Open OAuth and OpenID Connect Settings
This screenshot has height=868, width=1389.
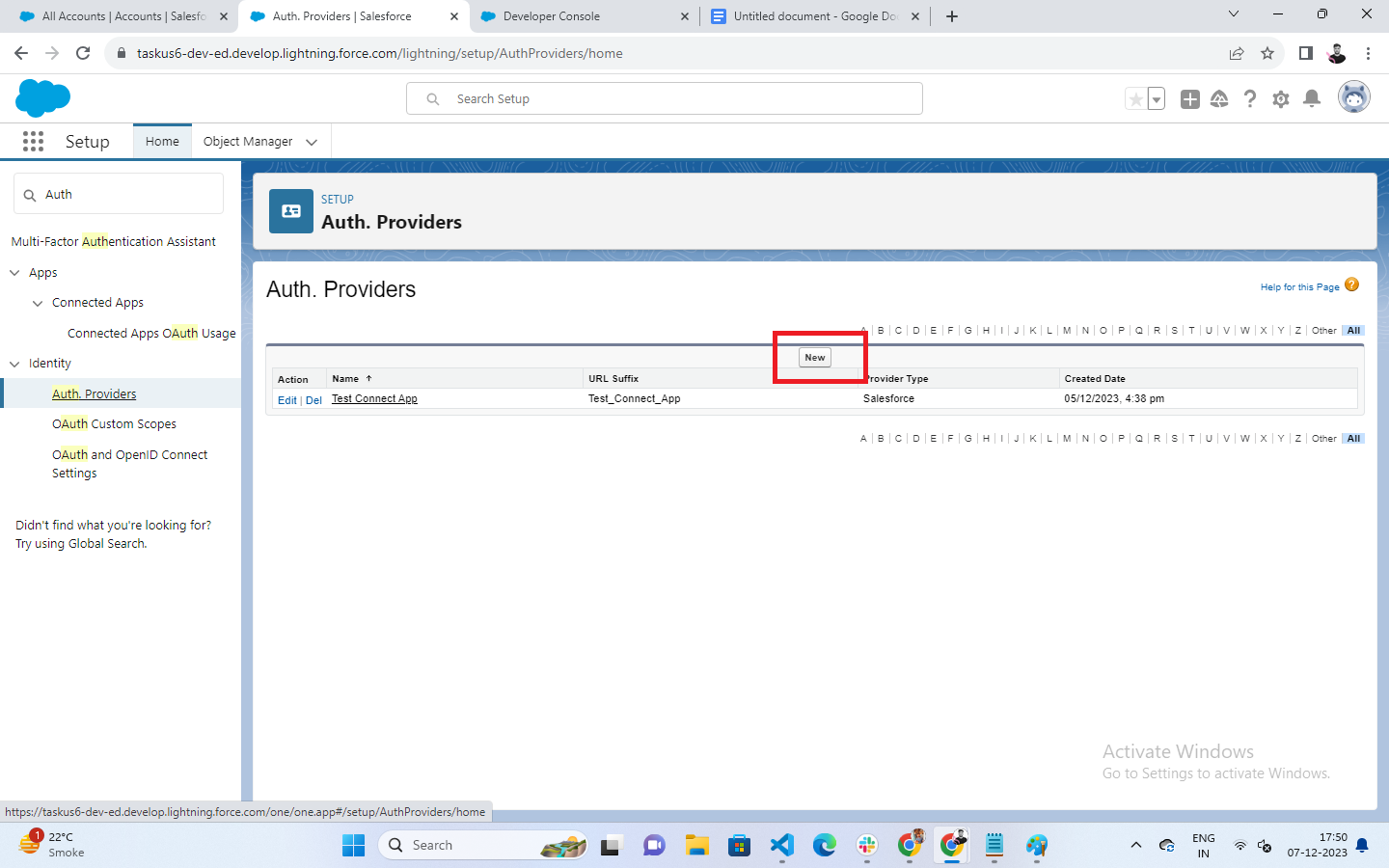[x=129, y=464]
